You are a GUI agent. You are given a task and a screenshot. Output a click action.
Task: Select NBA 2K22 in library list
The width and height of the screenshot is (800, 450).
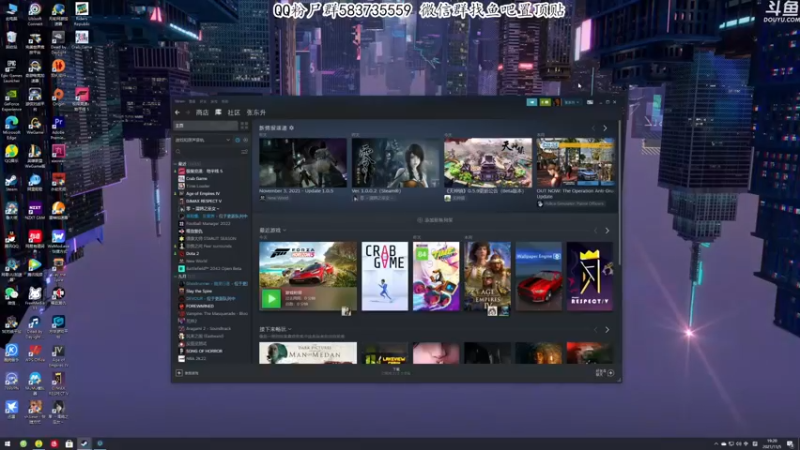coord(196,359)
